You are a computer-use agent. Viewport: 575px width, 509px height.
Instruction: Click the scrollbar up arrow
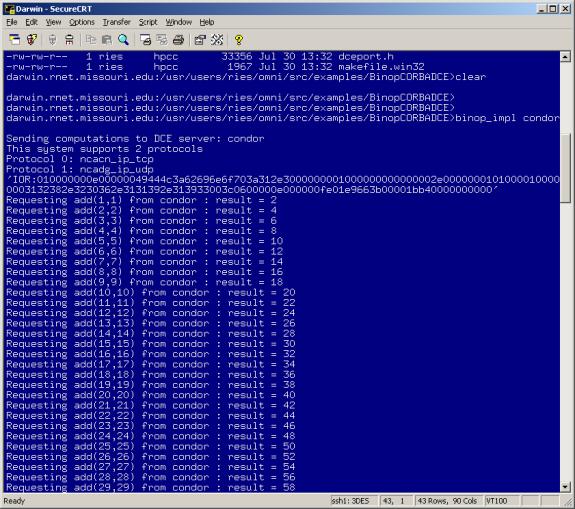[x=565, y=56]
